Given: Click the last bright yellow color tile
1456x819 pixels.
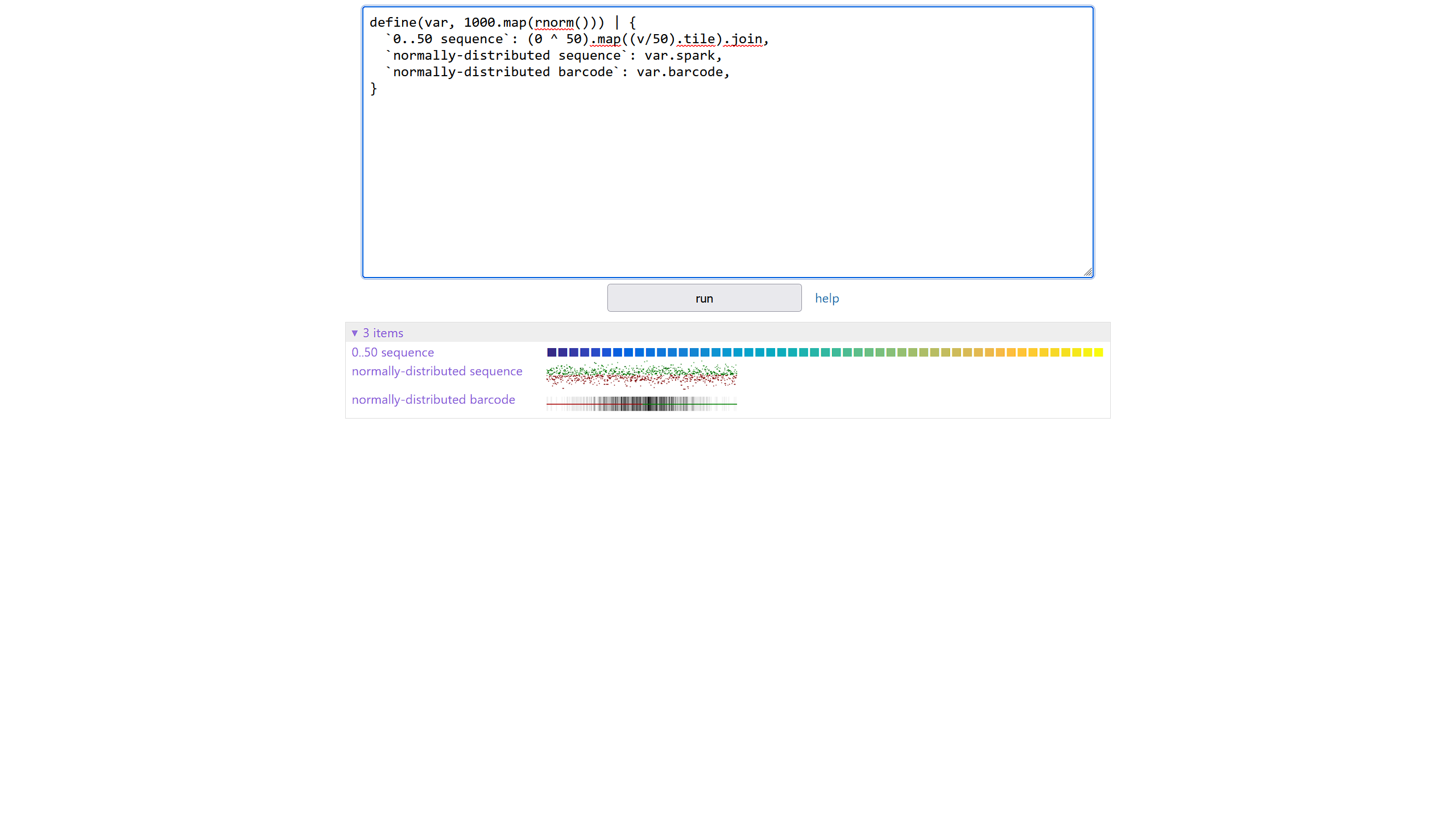Looking at the screenshot, I should click(1098, 353).
